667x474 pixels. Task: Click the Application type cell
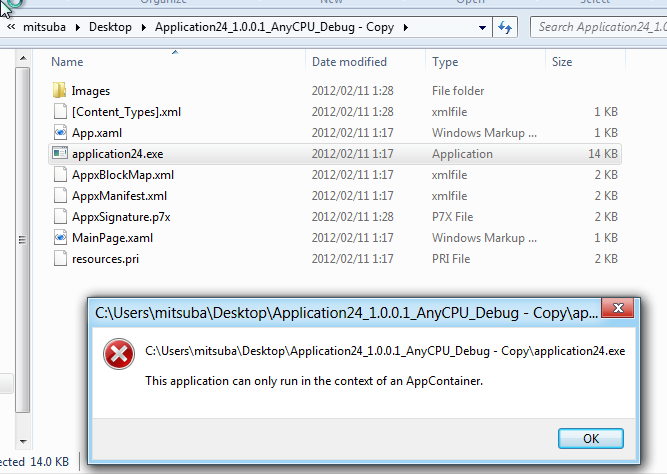pos(462,154)
